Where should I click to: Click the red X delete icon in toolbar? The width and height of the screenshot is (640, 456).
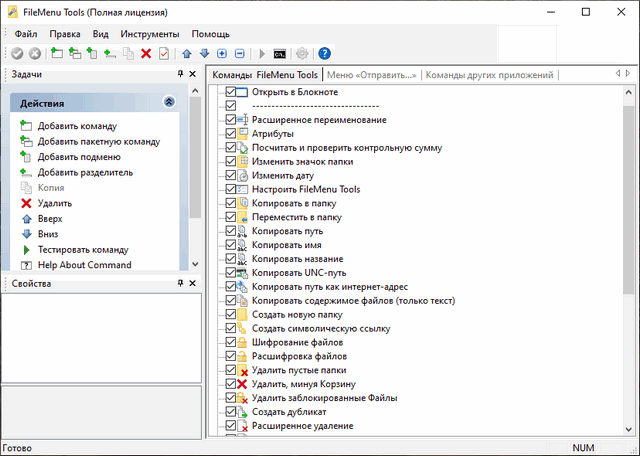coord(146,53)
